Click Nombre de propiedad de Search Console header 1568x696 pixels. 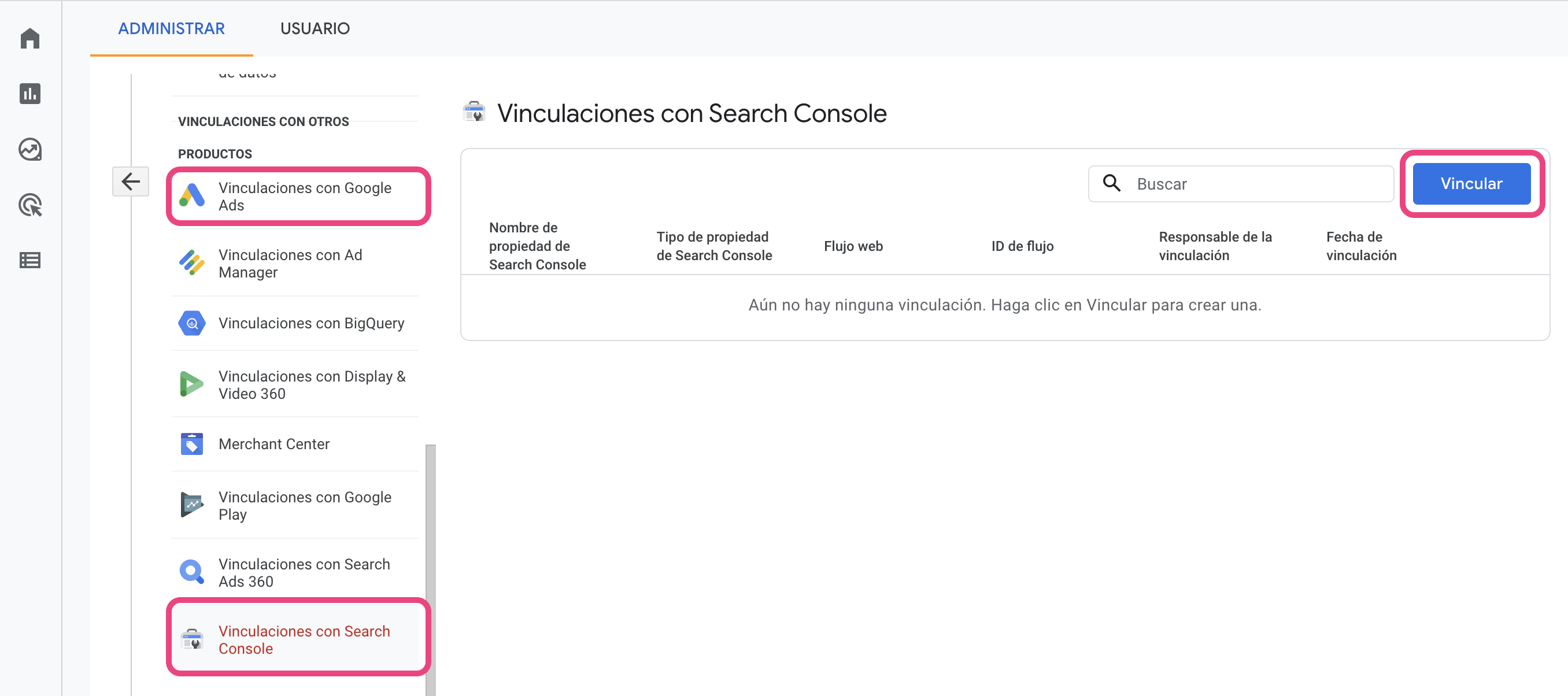point(538,246)
